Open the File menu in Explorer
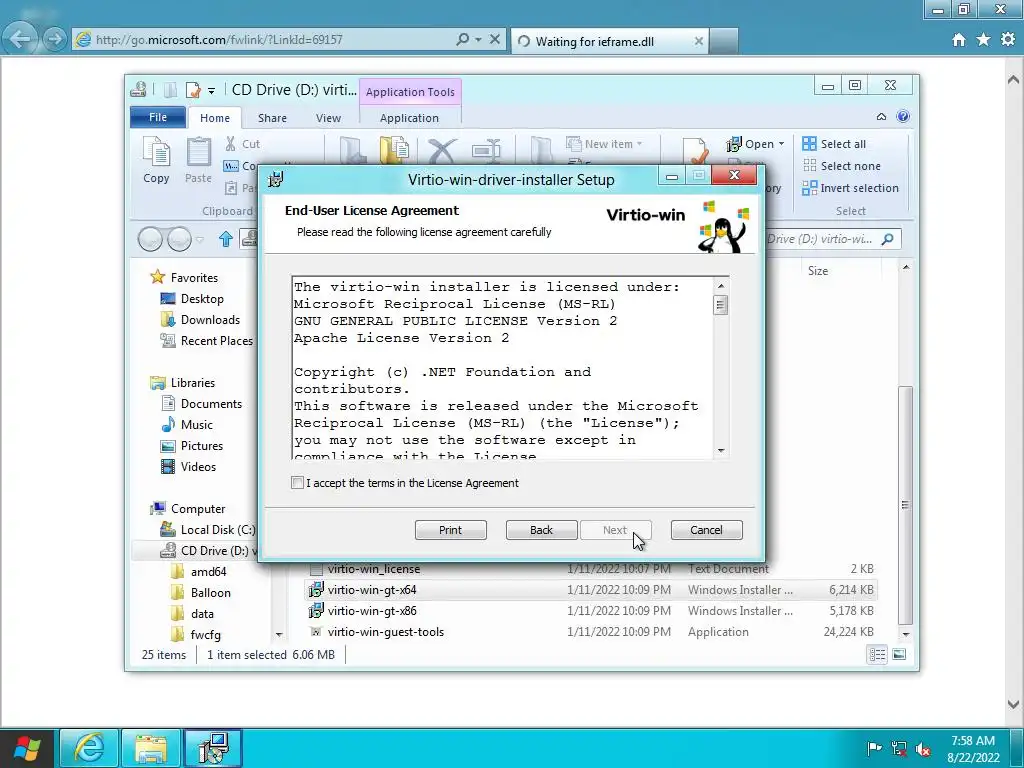 pos(158,117)
